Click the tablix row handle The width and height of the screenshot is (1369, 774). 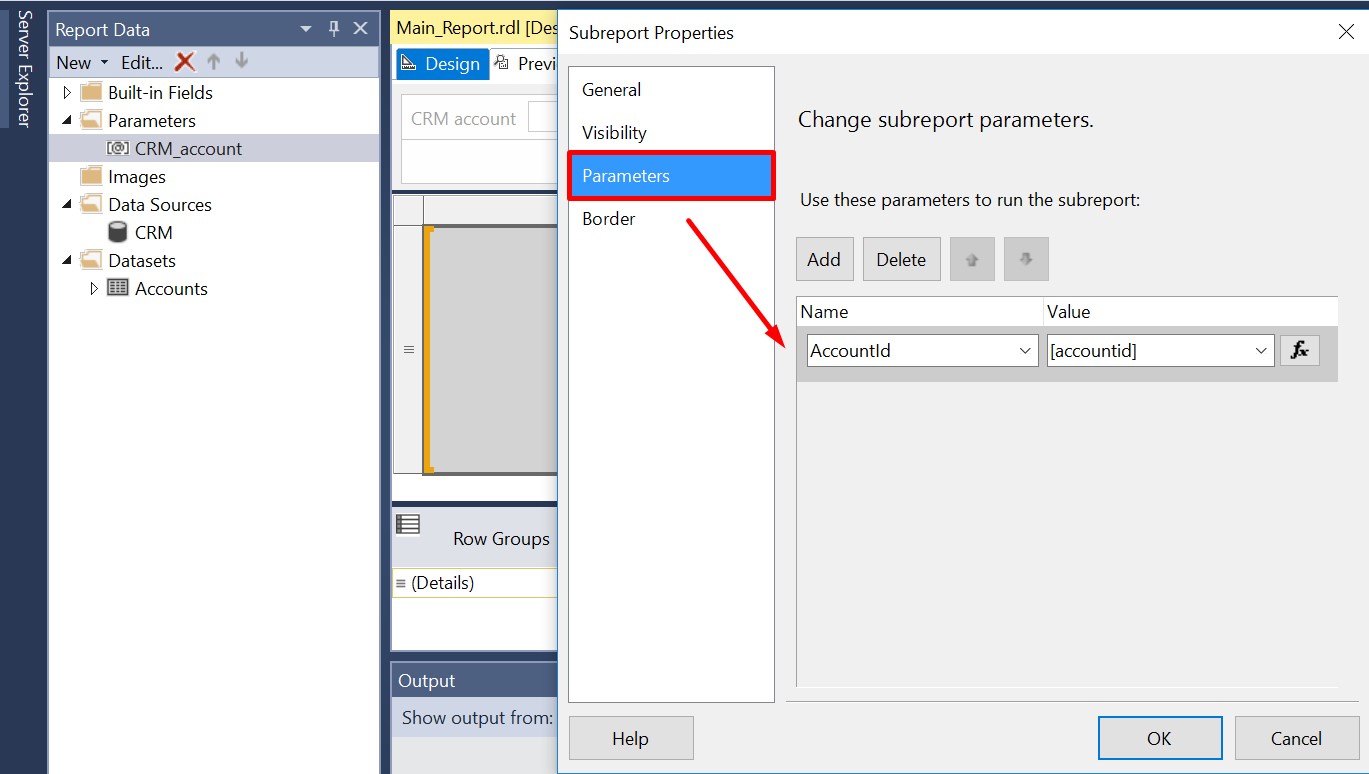(408, 350)
